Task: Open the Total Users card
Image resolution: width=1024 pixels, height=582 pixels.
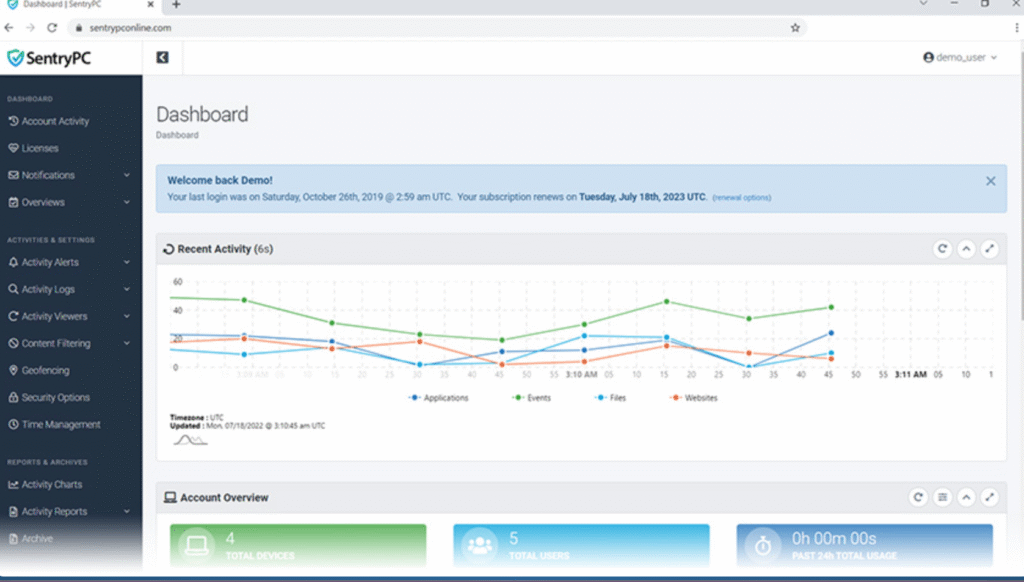Action: 581,545
